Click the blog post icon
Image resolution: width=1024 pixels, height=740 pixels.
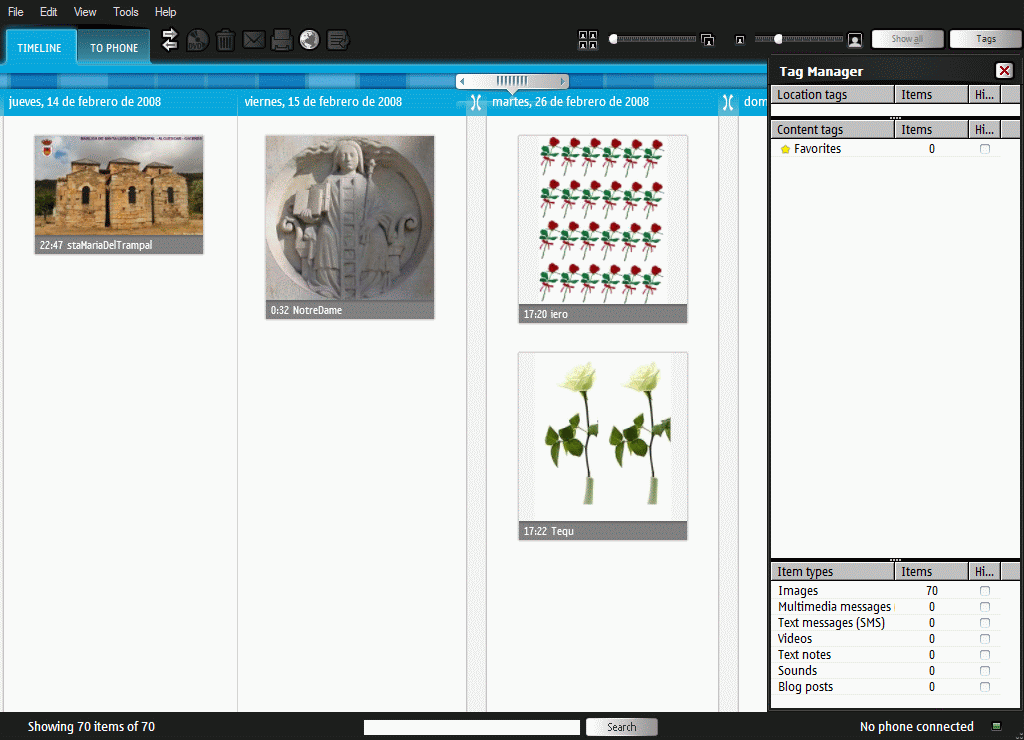[337, 39]
